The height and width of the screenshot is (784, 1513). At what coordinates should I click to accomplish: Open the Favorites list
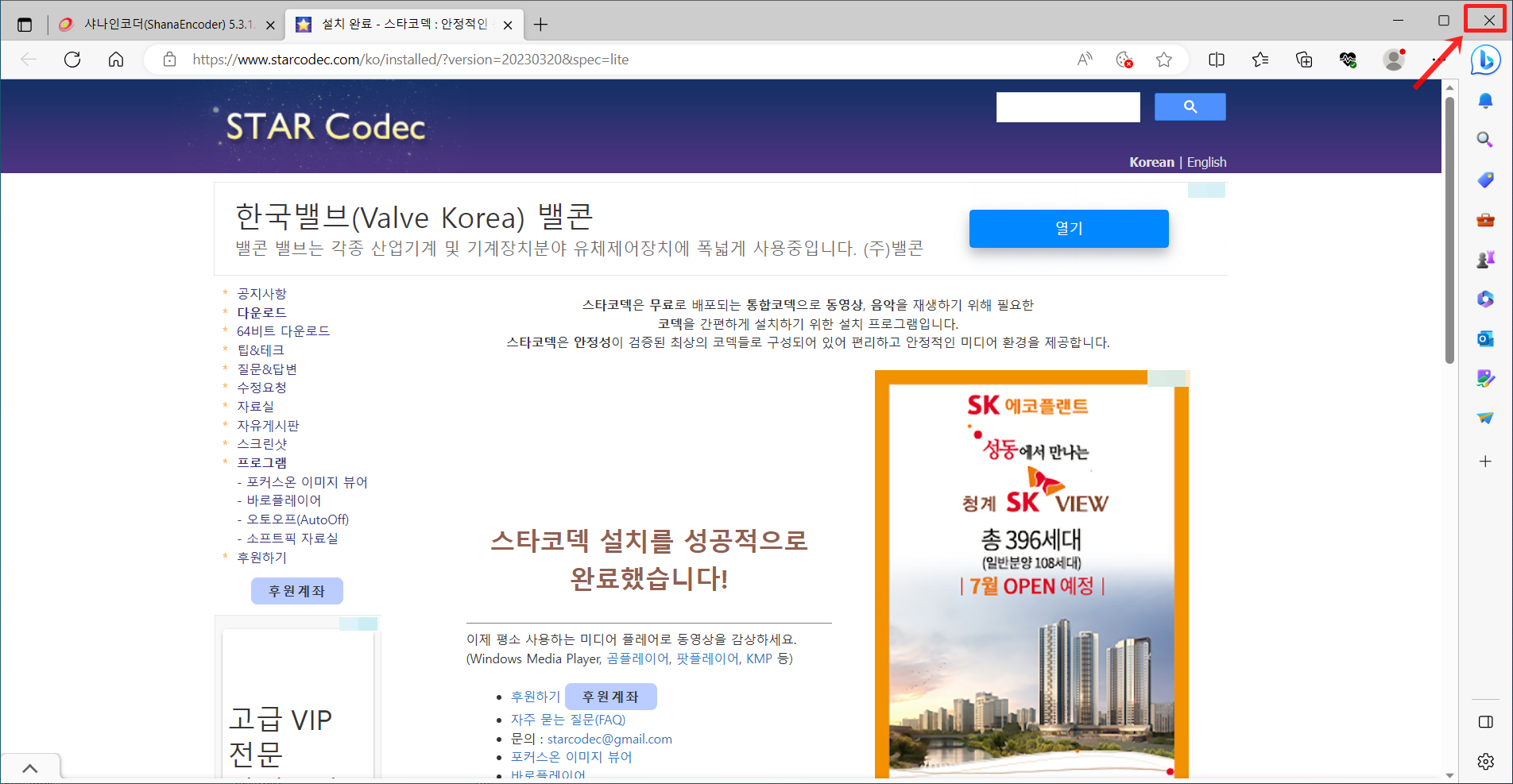tap(1260, 60)
